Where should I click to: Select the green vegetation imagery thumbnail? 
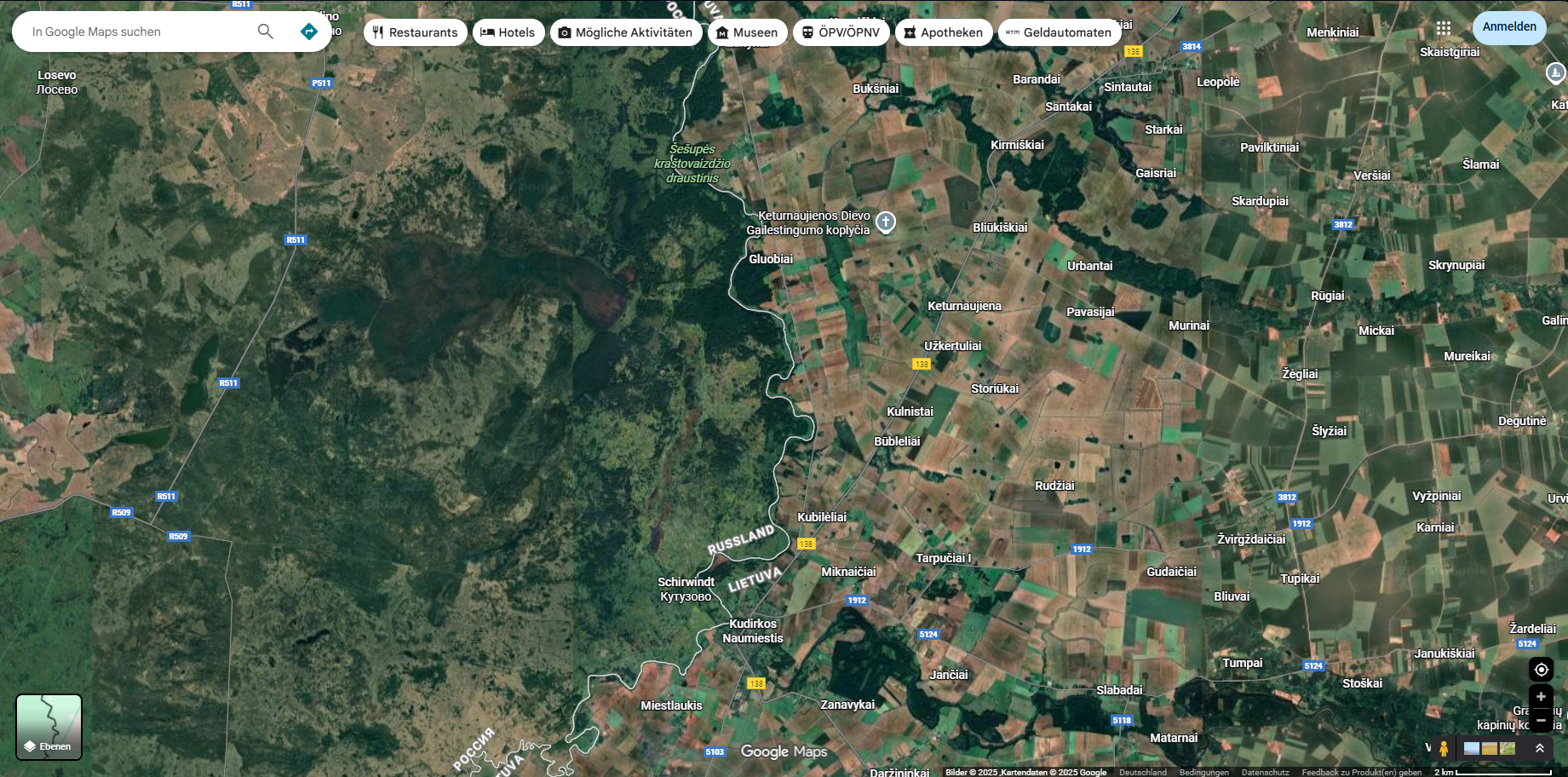click(1508, 749)
